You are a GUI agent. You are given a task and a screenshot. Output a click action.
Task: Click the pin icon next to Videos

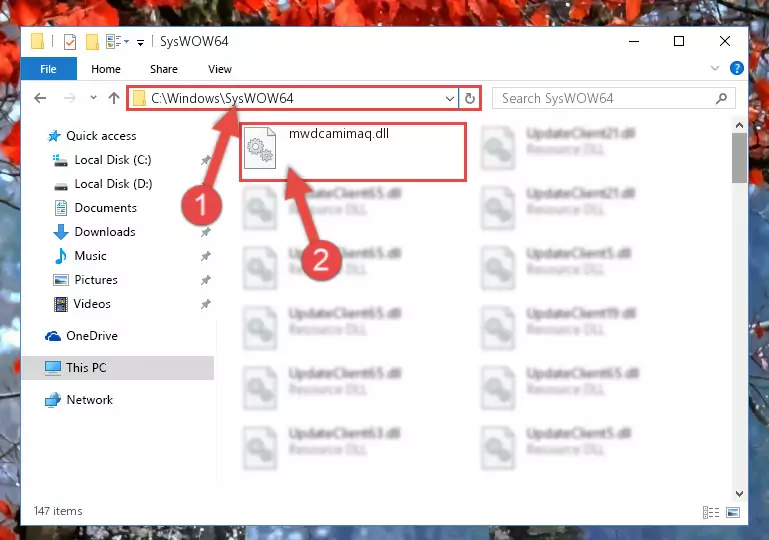205,304
